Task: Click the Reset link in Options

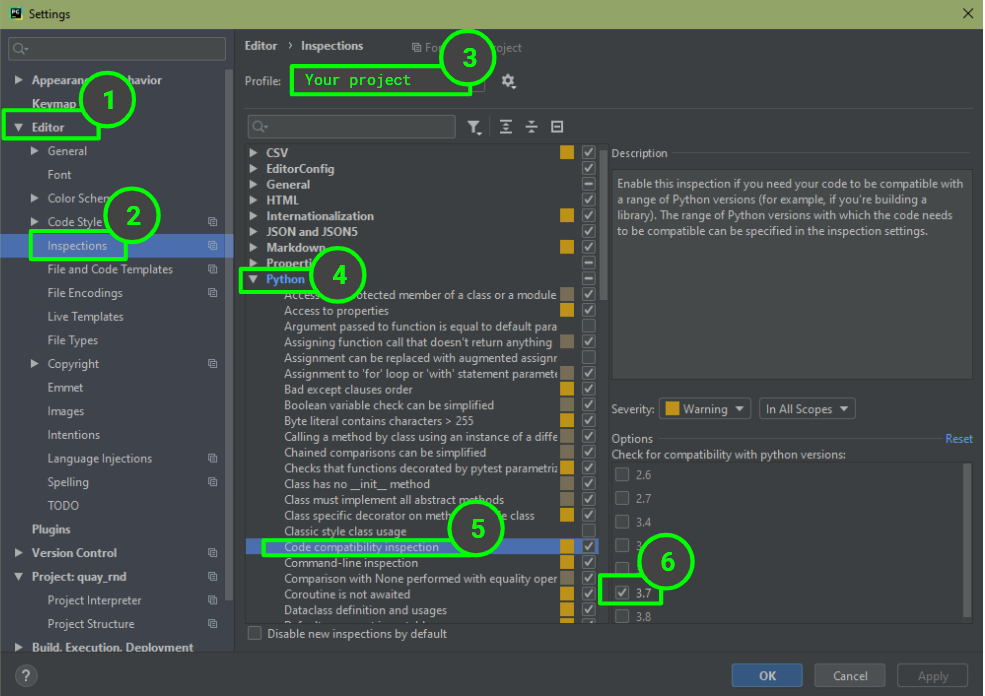Action: [959, 438]
